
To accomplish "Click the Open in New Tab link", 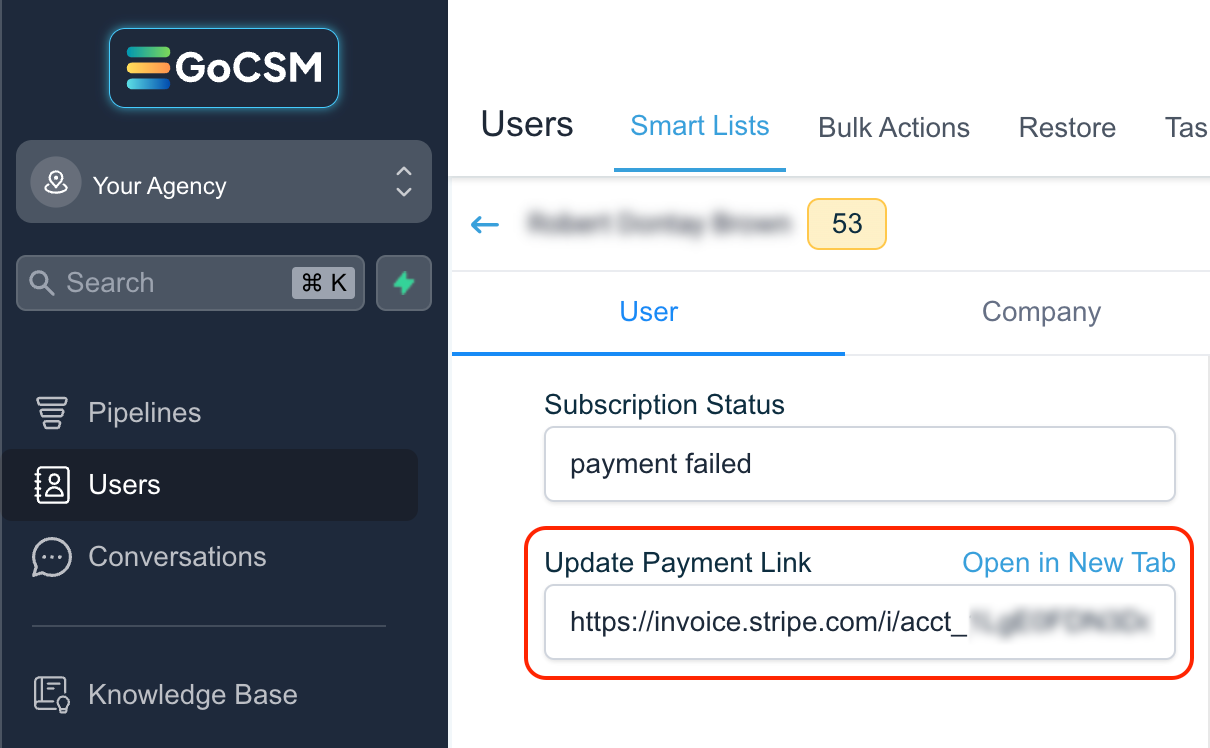I will [1069, 563].
